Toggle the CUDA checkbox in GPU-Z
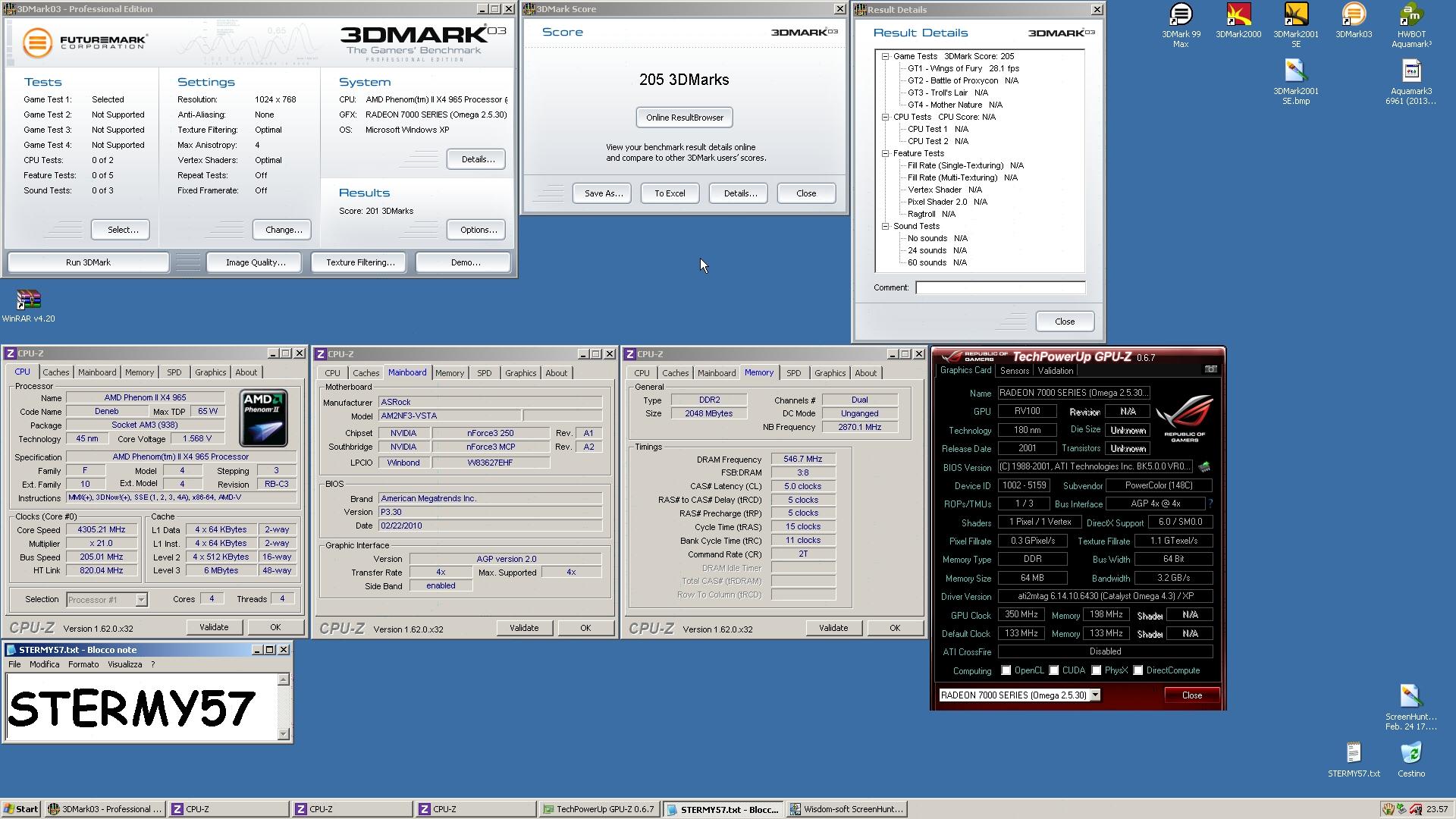Viewport: 1456px width, 819px height. click(1053, 670)
